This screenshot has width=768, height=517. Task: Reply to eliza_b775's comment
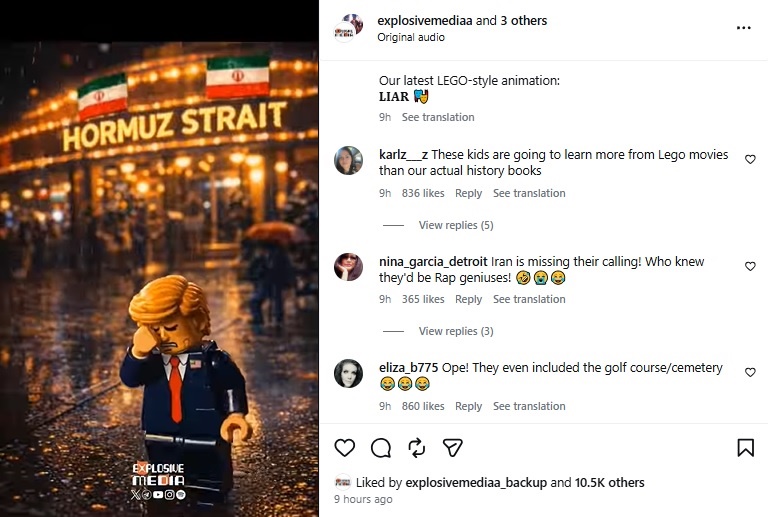(x=468, y=406)
